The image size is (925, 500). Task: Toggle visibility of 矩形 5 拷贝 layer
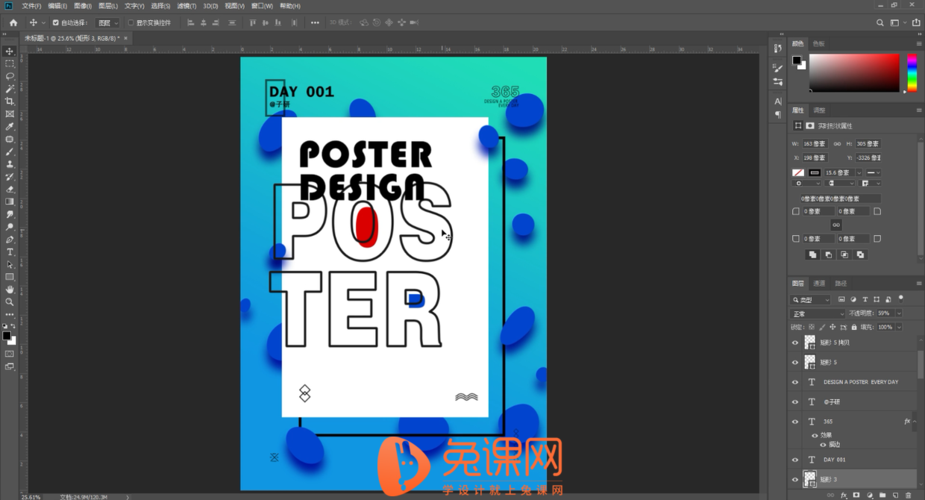[x=795, y=343]
